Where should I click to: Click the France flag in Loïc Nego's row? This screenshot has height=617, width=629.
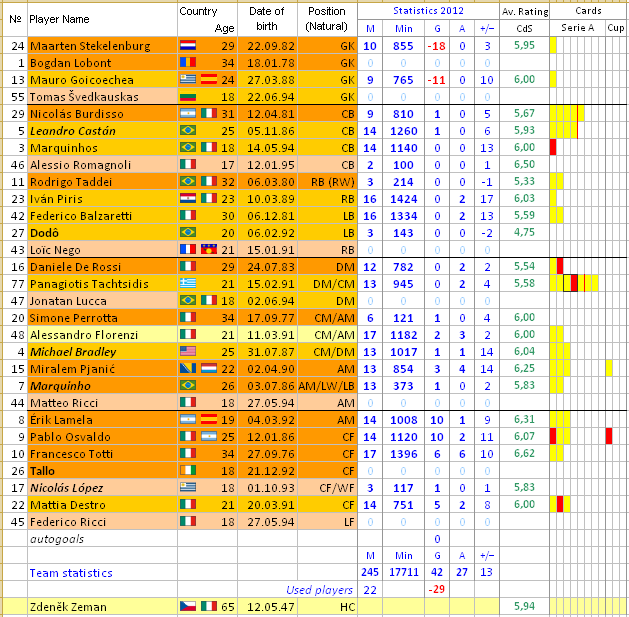coord(188,249)
